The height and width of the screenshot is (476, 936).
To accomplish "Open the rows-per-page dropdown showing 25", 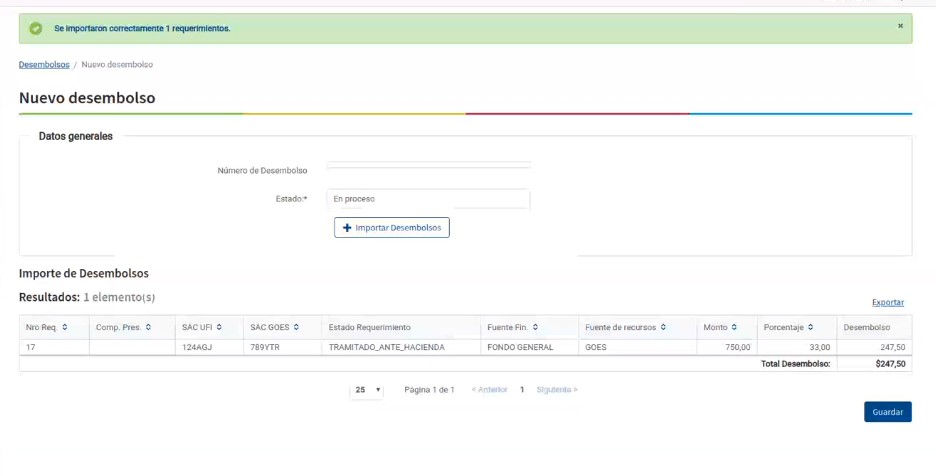I will (x=367, y=390).
